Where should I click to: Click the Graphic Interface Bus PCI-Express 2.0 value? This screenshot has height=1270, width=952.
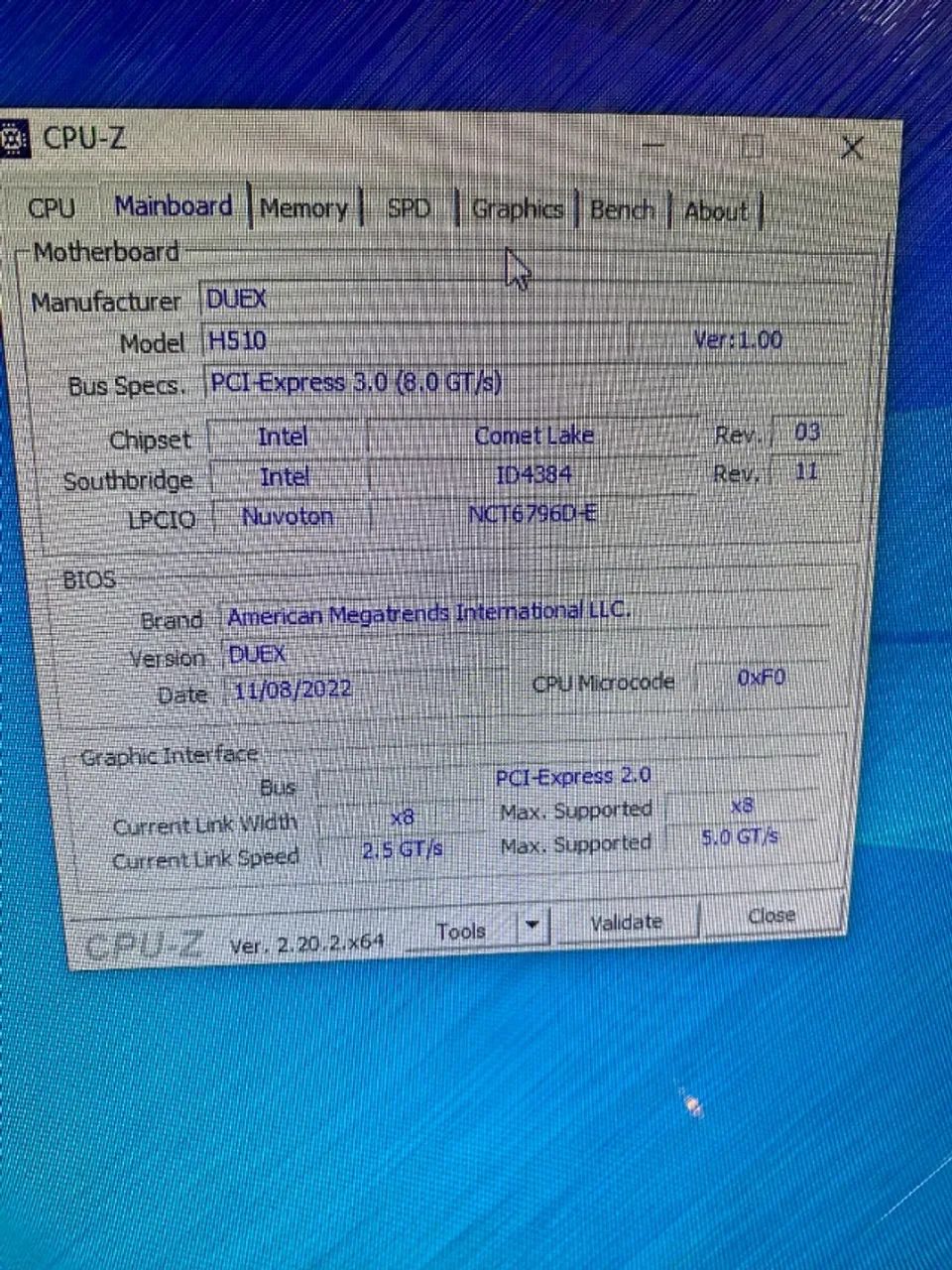573,776
